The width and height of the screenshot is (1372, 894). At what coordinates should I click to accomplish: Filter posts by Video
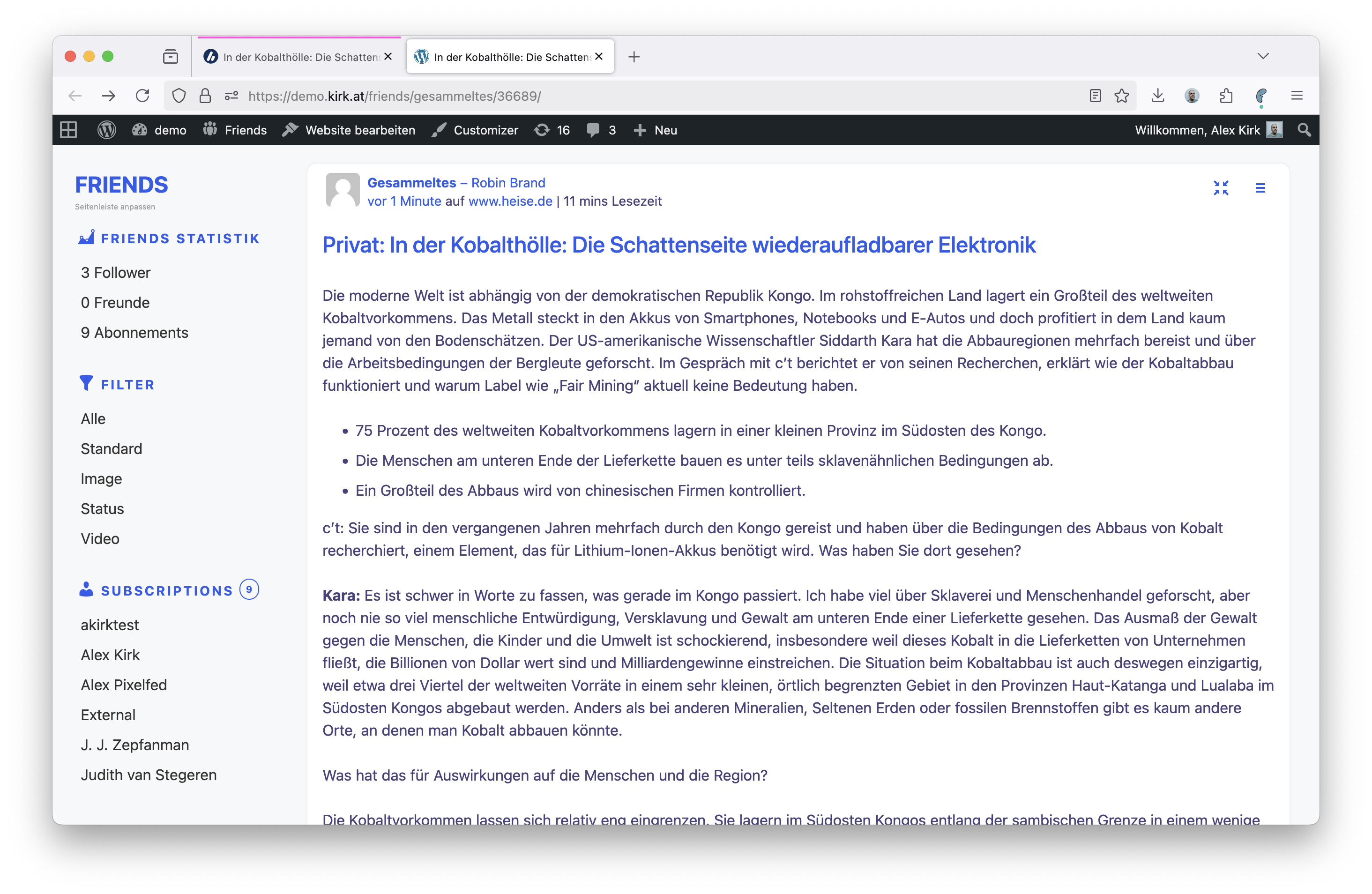pyautogui.click(x=100, y=538)
